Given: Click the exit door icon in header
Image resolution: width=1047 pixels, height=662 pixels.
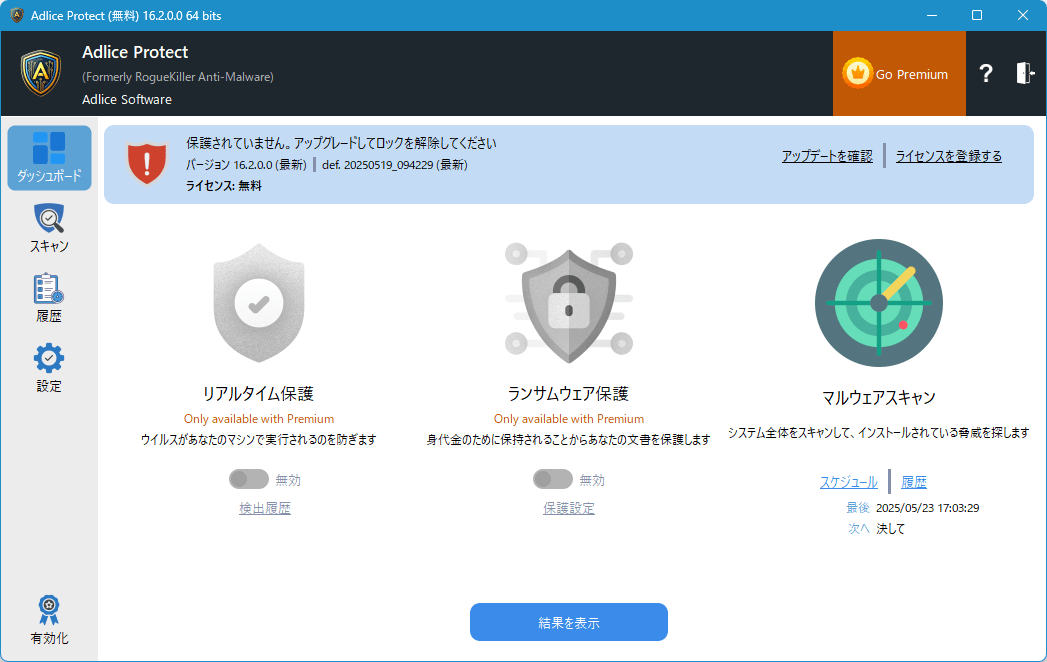Looking at the screenshot, I should pyautogui.click(x=1025, y=73).
